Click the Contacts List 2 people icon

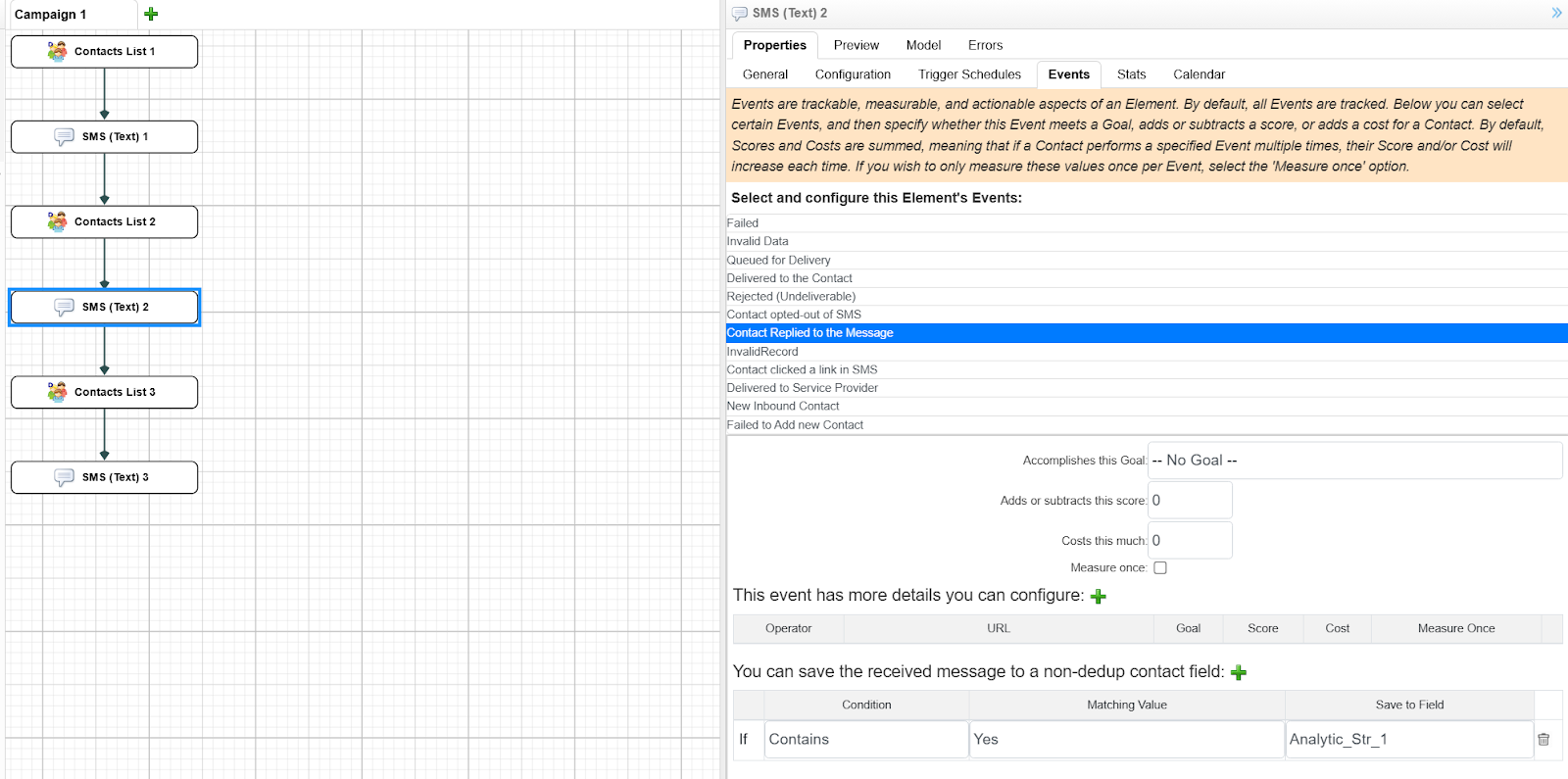click(58, 221)
